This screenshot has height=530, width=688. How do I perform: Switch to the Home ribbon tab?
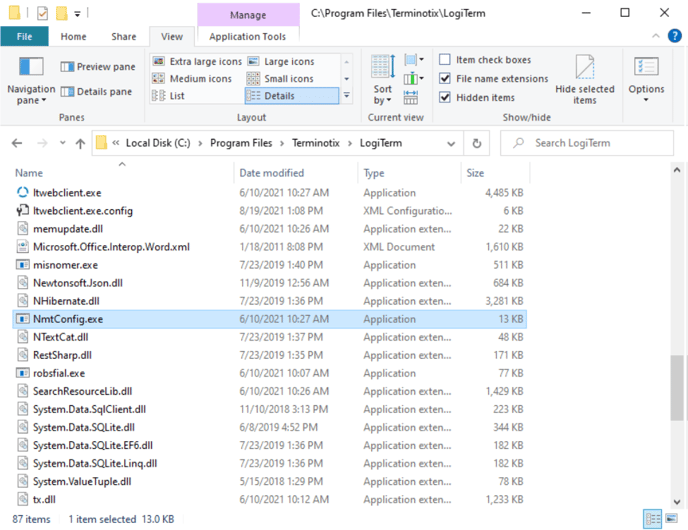[73, 36]
